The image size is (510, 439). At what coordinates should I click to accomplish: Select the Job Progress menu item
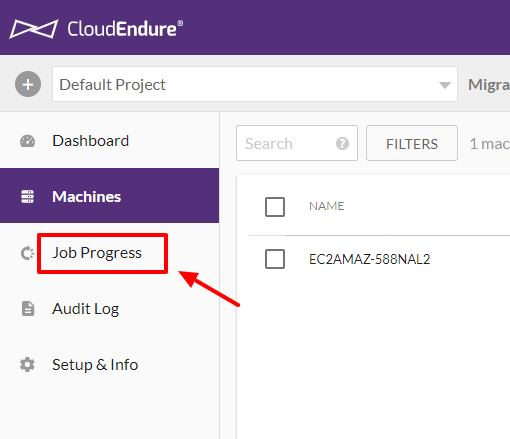pyautogui.click(x=109, y=253)
